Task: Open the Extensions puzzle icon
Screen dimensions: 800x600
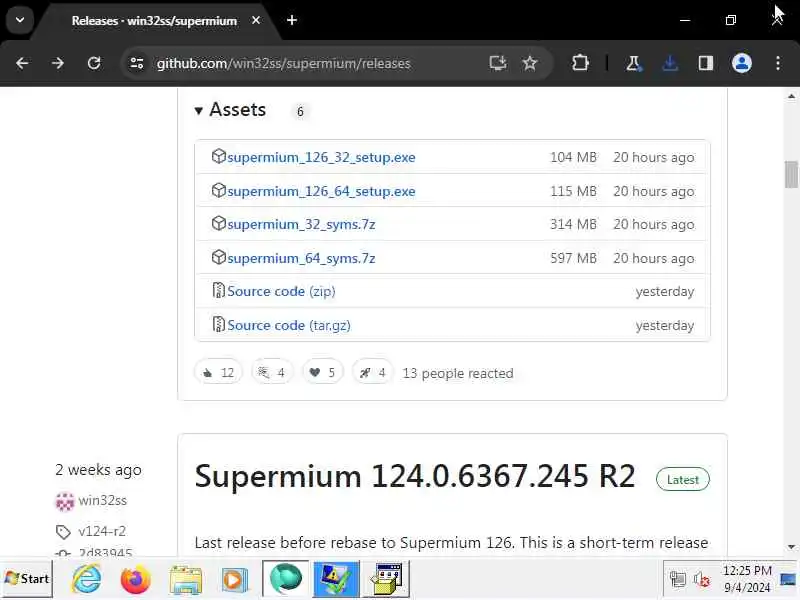Action: (580, 63)
